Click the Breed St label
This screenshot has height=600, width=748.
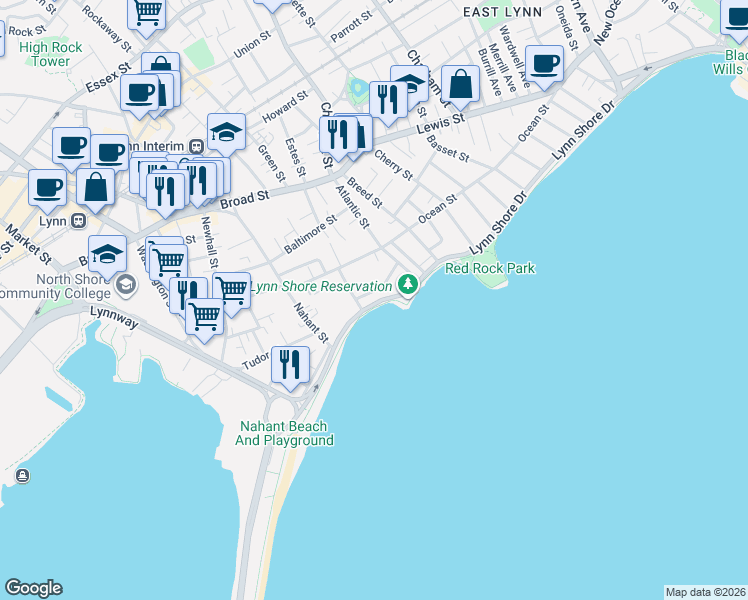[x=365, y=193]
